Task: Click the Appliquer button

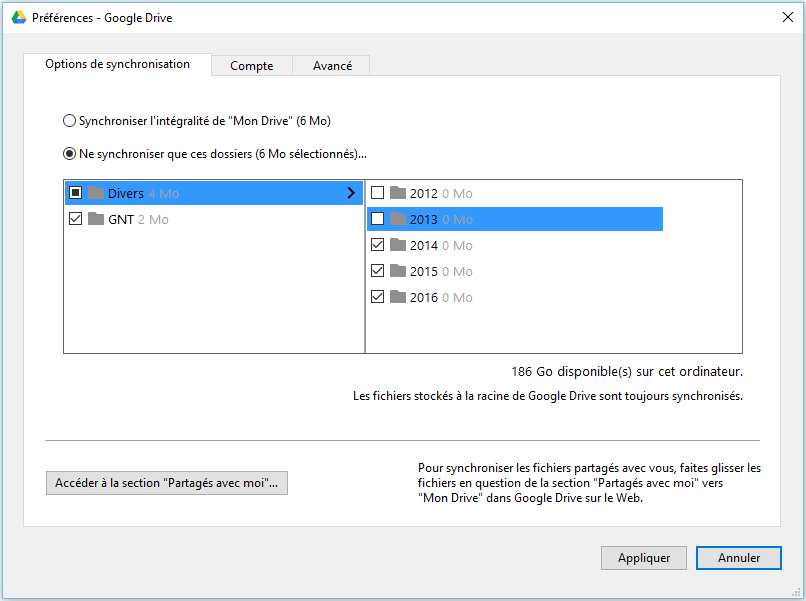Action: coord(644,558)
